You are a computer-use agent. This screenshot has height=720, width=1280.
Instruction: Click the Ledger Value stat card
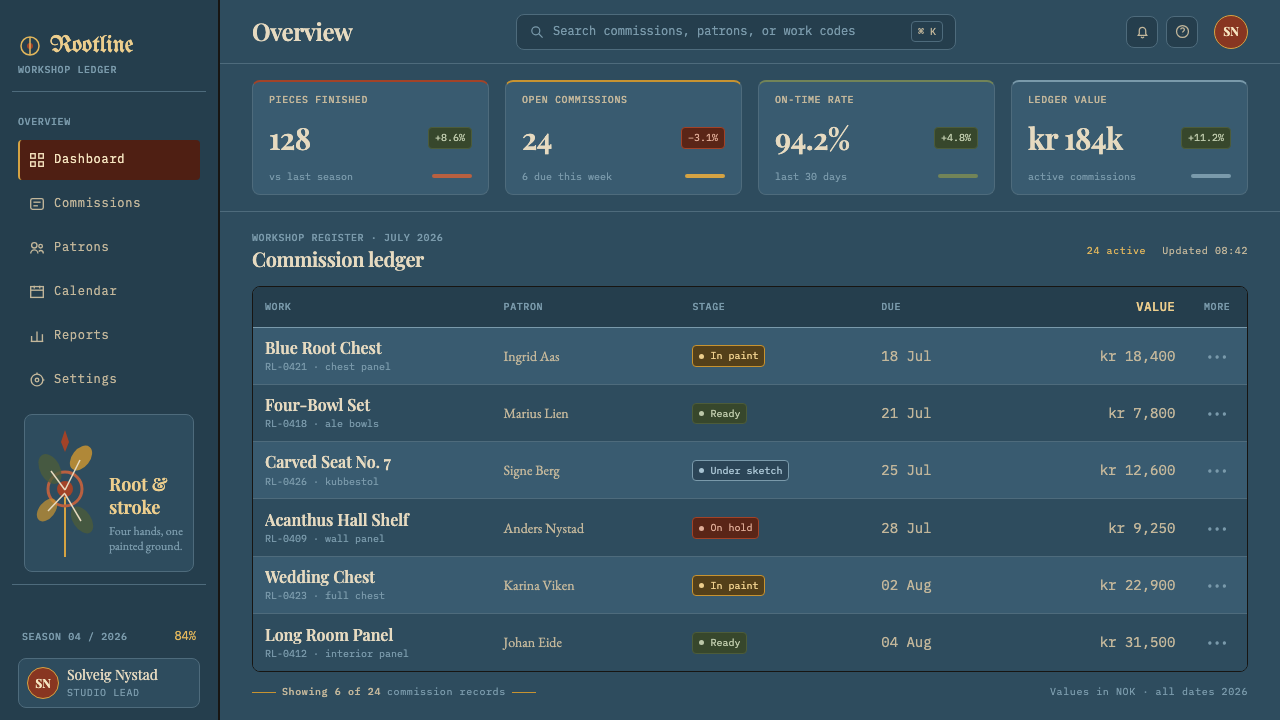coord(1129,138)
